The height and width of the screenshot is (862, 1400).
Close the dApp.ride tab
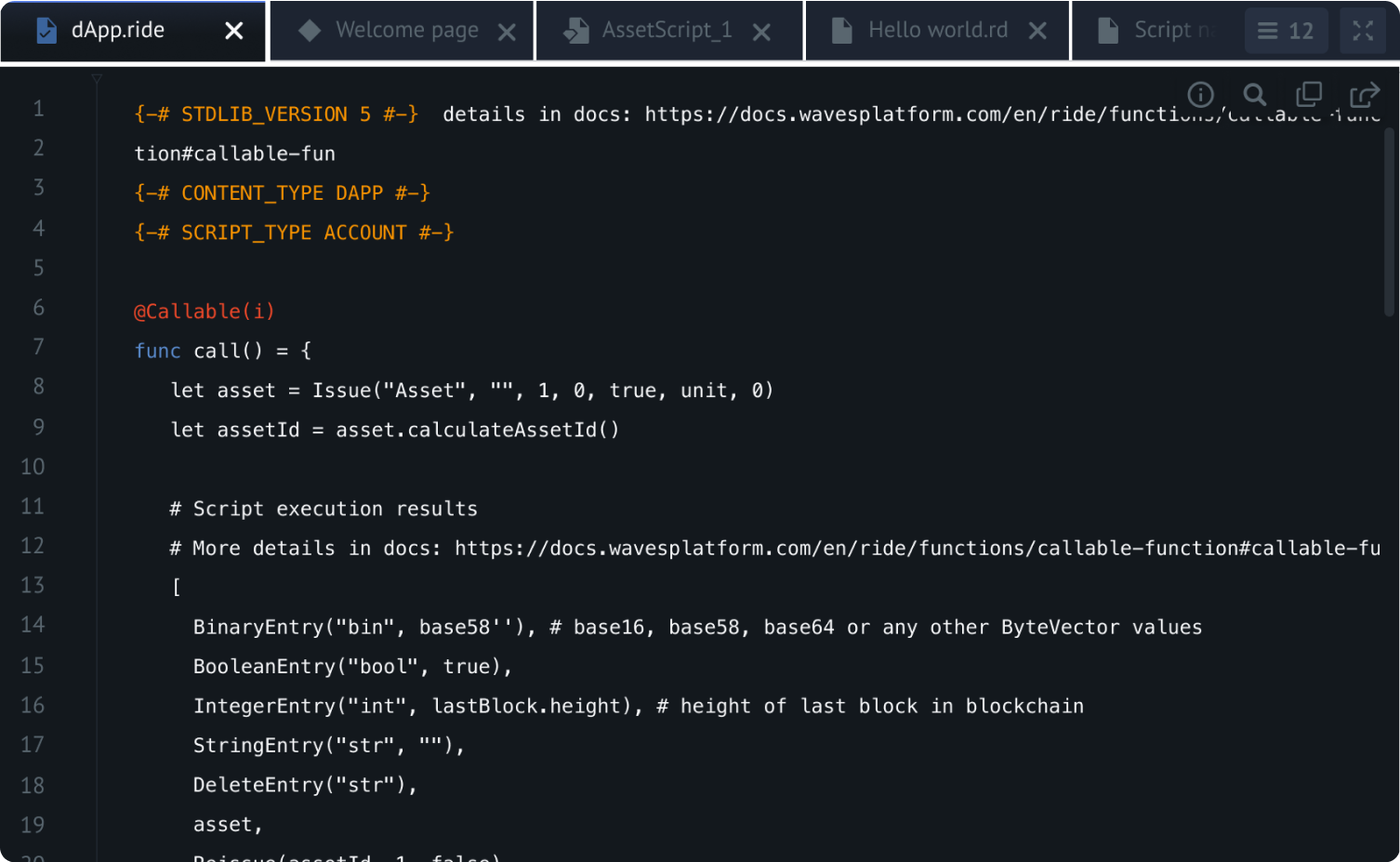point(234,32)
